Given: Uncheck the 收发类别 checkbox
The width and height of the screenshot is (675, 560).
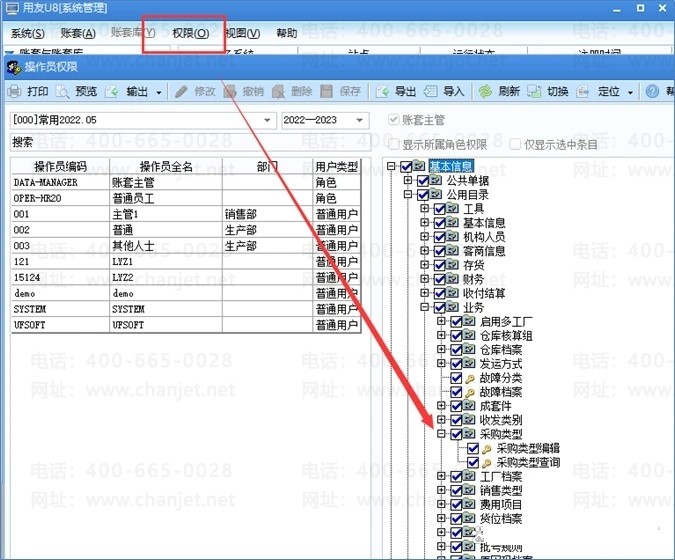Looking at the screenshot, I should [456, 420].
